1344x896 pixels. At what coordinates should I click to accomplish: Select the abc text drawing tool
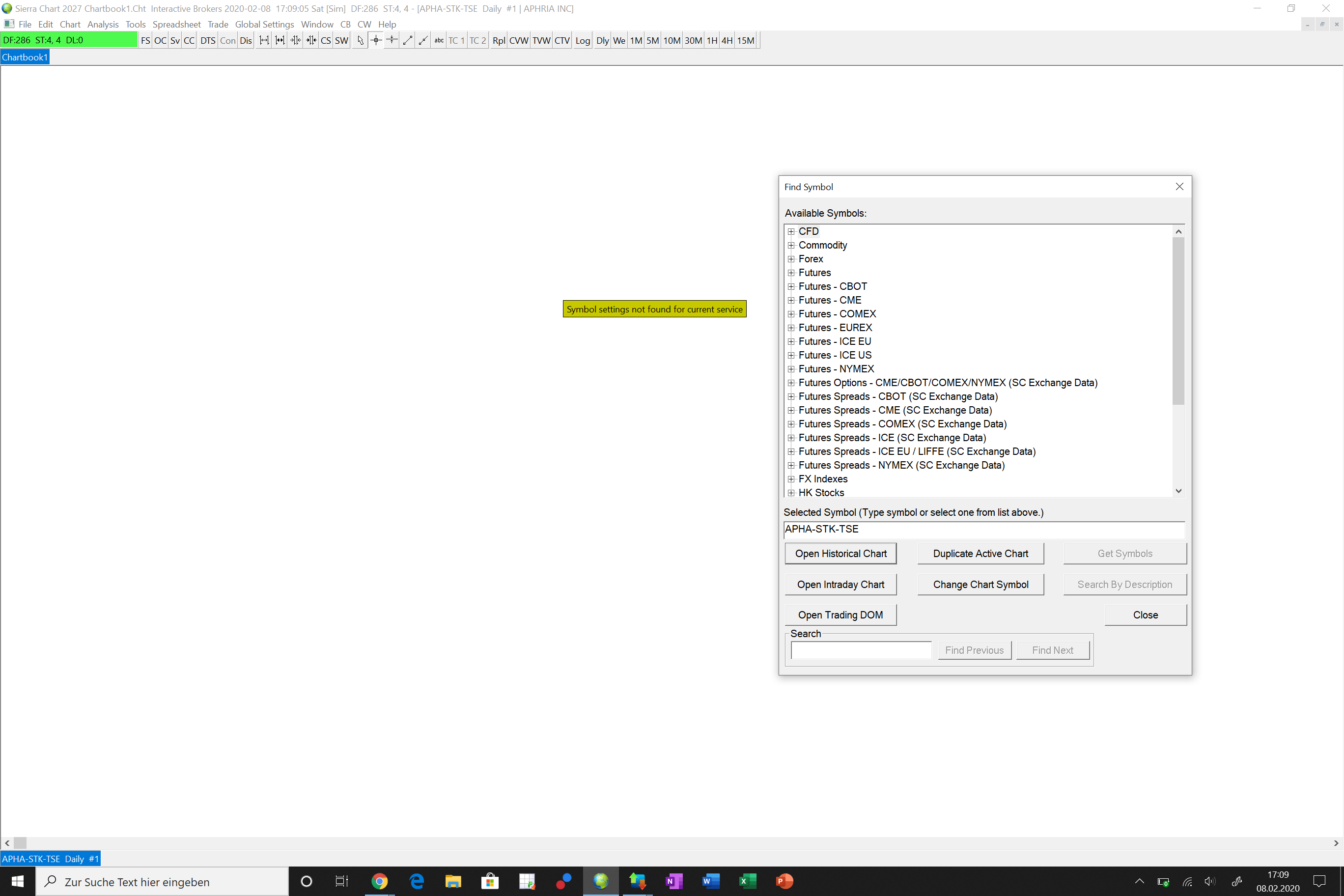point(439,41)
